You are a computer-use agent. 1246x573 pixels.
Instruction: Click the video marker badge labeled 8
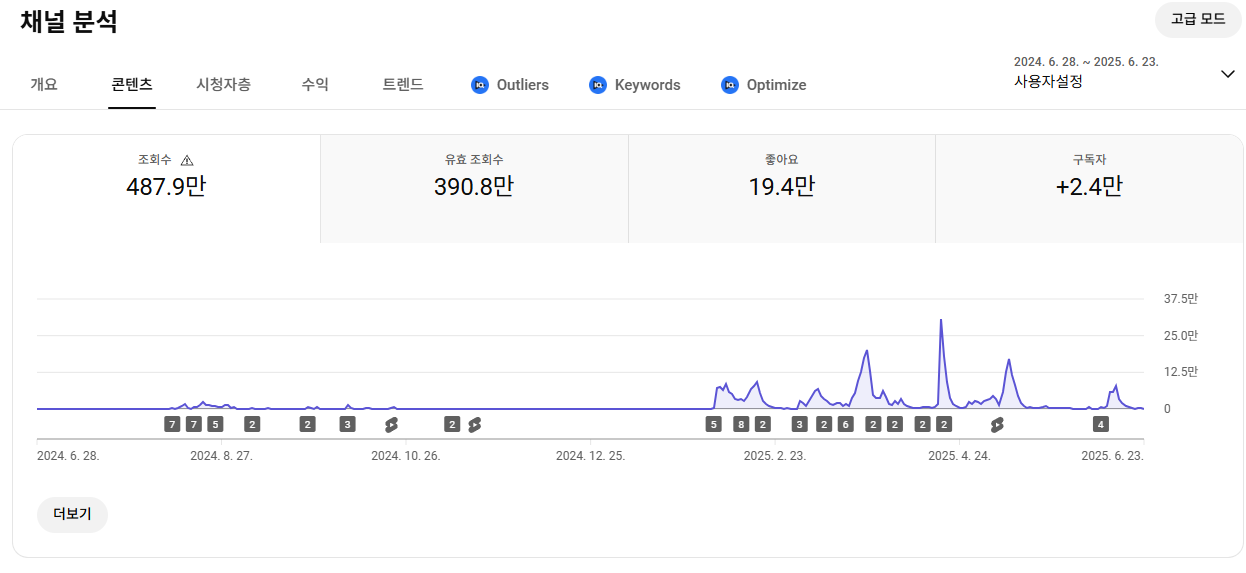point(741,424)
